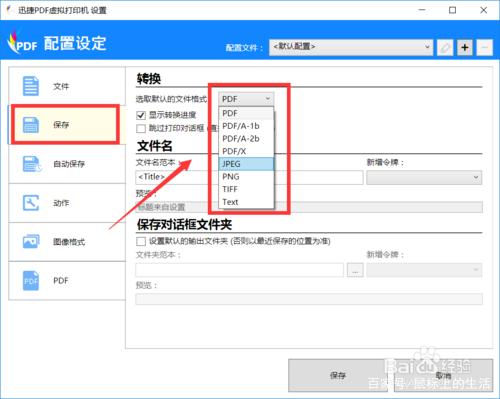Open the 动作 settings tab
The height and width of the screenshot is (399, 500).
[x=67, y=203]
